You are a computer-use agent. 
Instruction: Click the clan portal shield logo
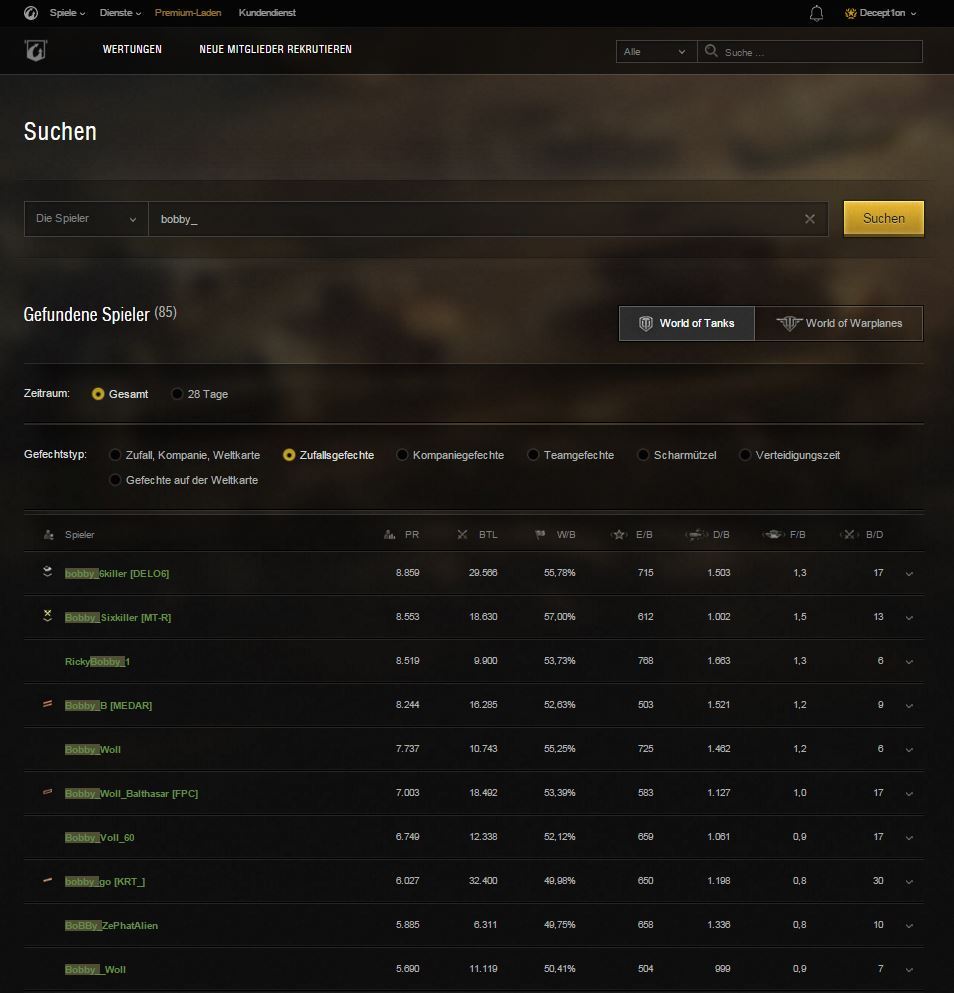tap(35, 50)
